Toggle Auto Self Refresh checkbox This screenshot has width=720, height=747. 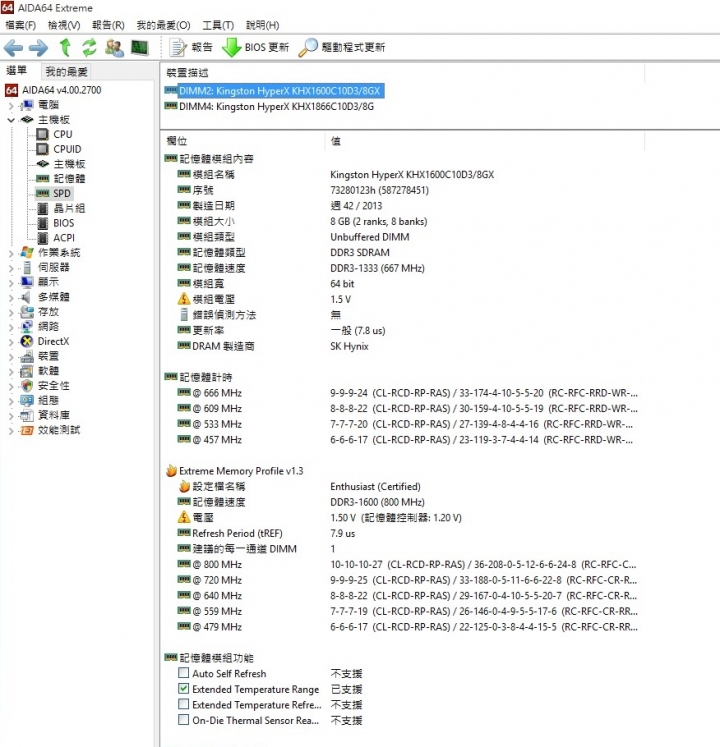[183, 673]
